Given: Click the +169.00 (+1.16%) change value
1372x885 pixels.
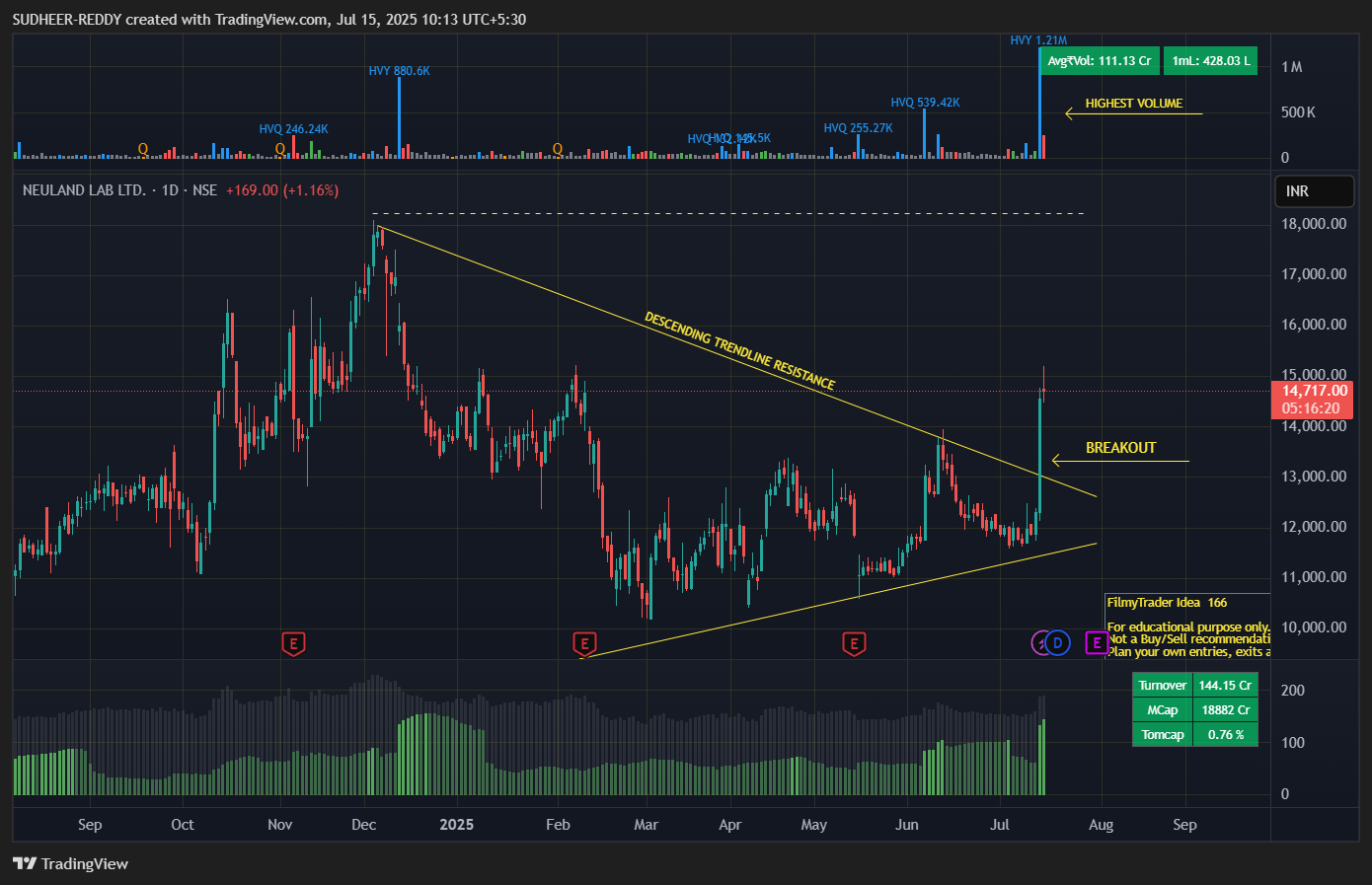Looking at the screenshot, I should [x=282, y=189].
